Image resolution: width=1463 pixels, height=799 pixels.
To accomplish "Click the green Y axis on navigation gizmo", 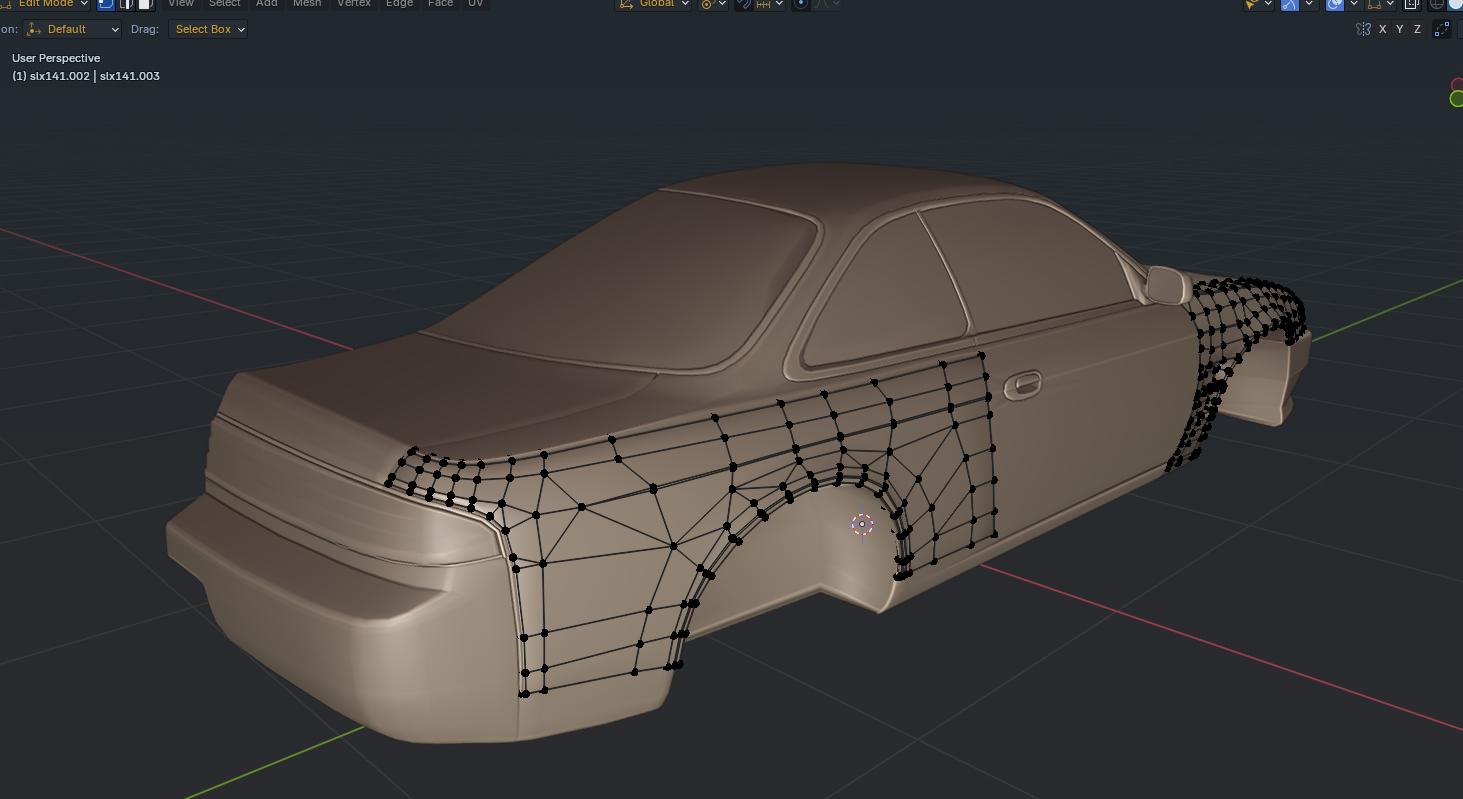I will [1456, 98].
